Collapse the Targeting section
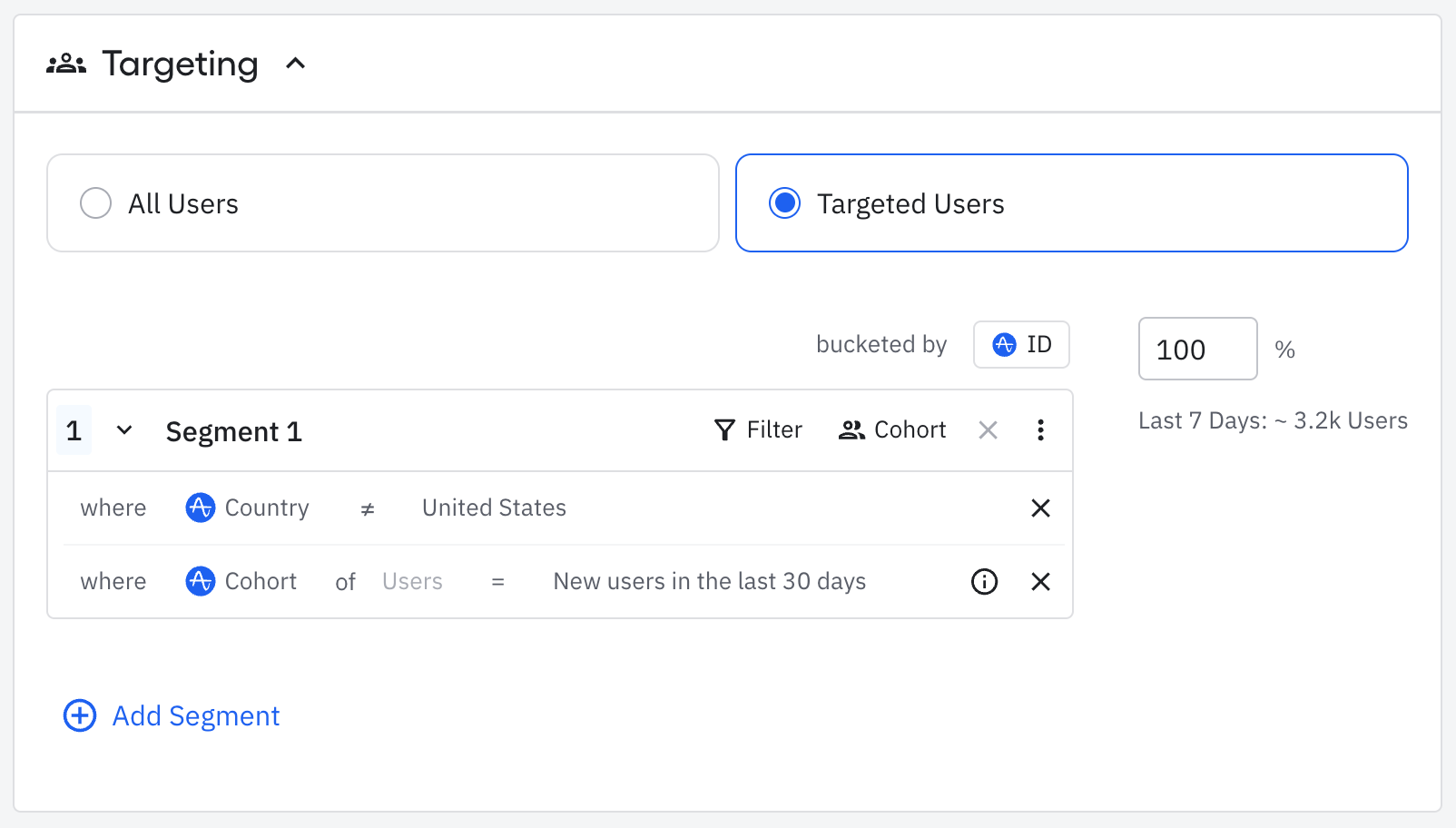 [x=297, y=63]
